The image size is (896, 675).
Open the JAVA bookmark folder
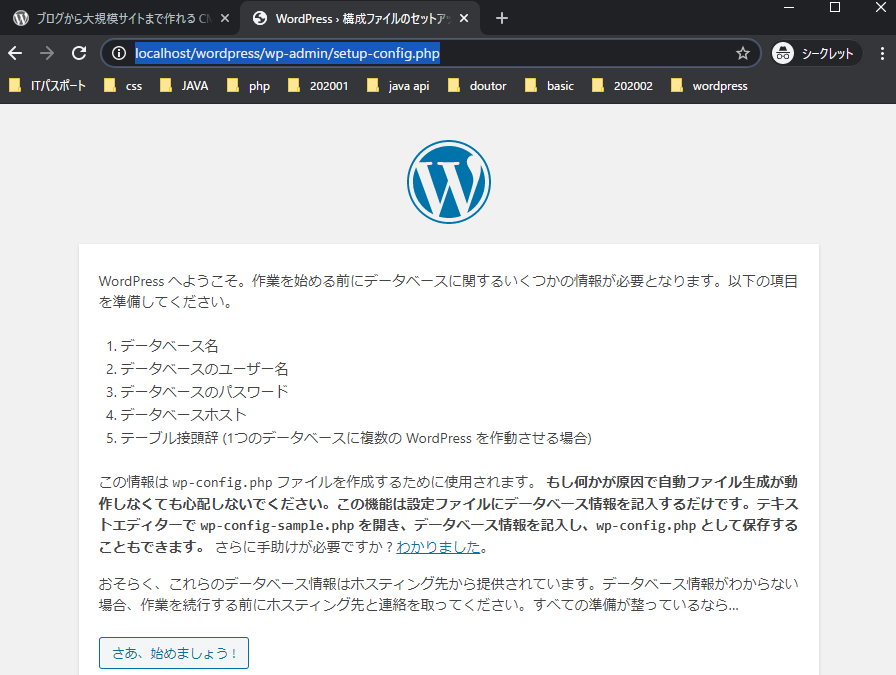pyautogui.click(x=184, y=86)
